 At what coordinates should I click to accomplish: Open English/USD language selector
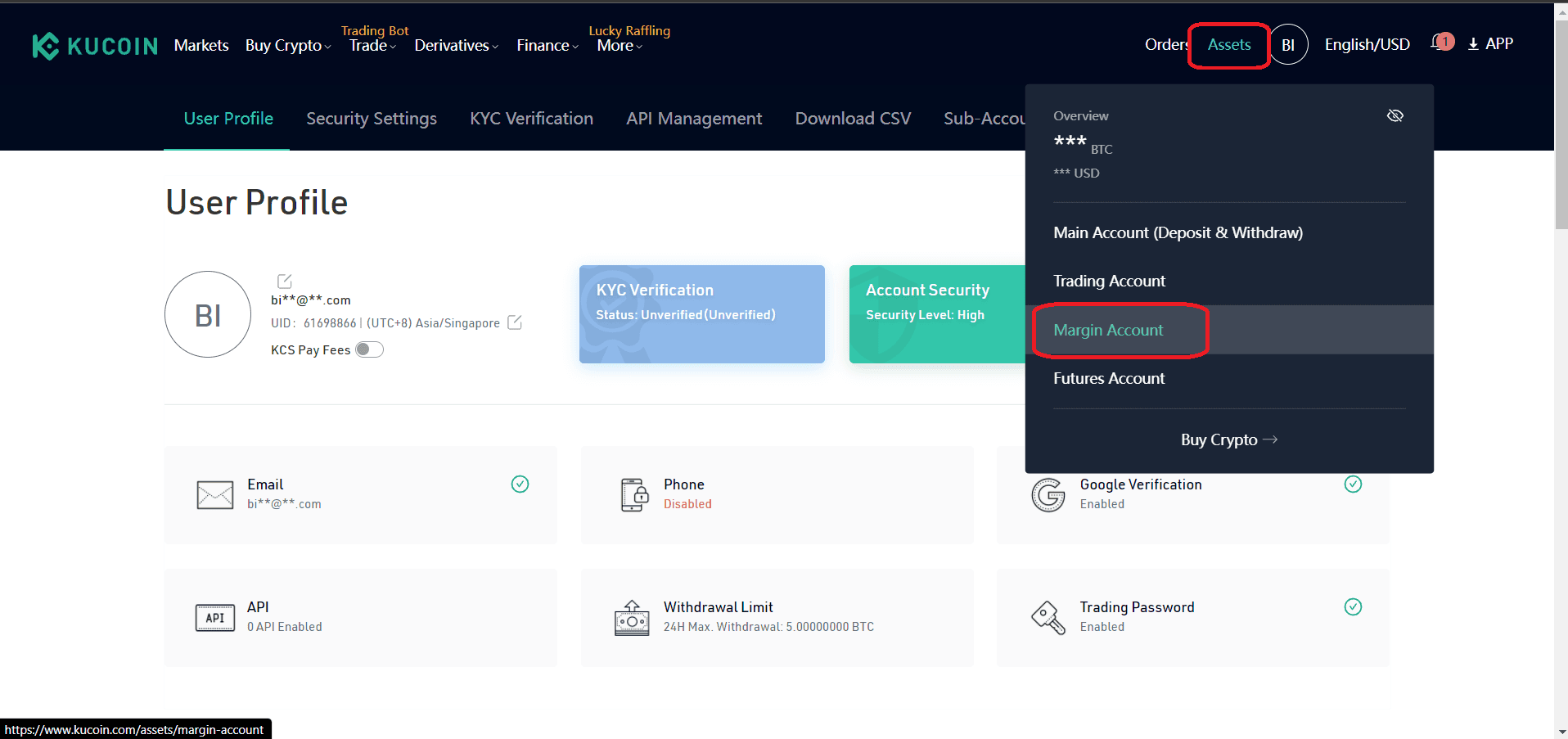[1367, 44]
